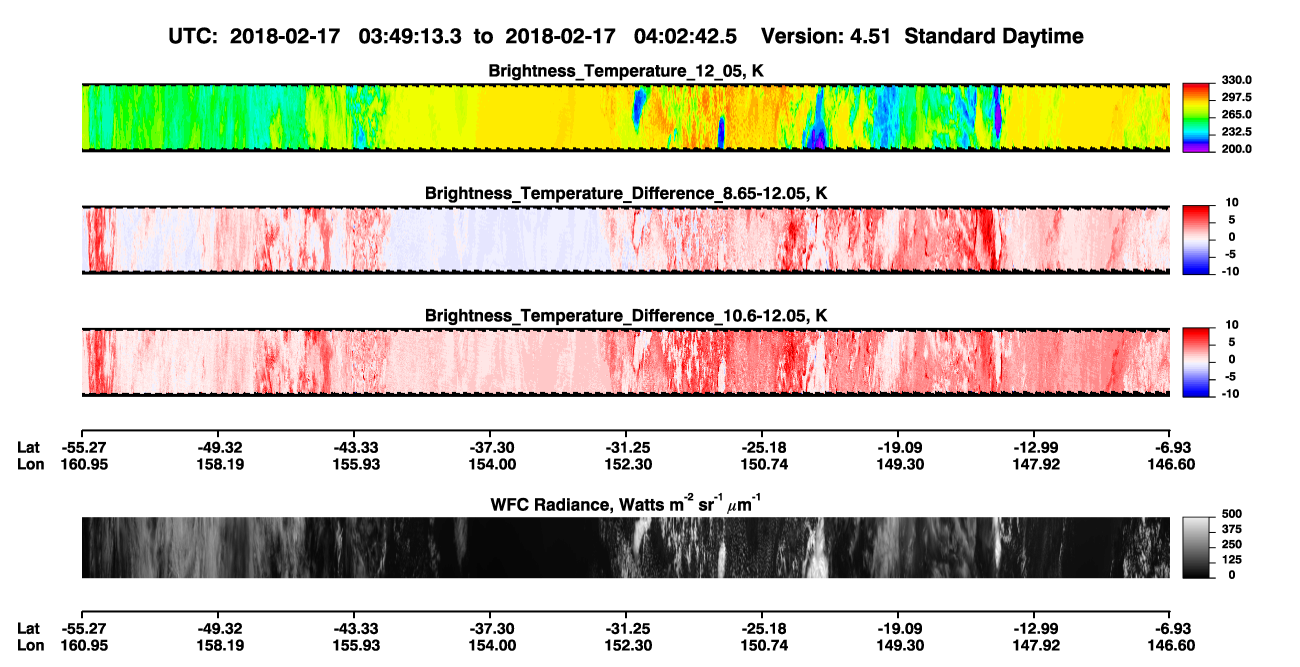Screen dimensions: 1300x667
Task: Click latitude '-43.33' on axis under 10.6-12.05 panel
Action: coord(354,448)
